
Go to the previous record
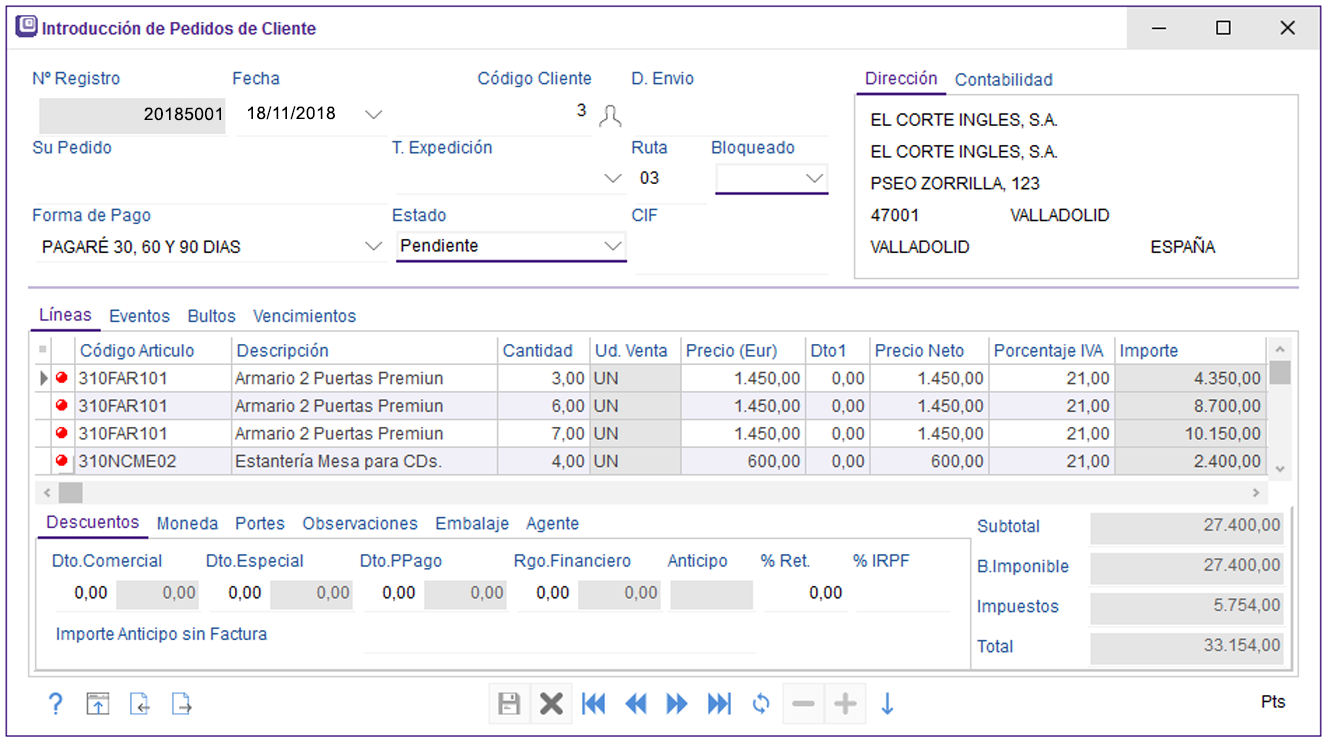pyautogui.click(x=636, y=704)
